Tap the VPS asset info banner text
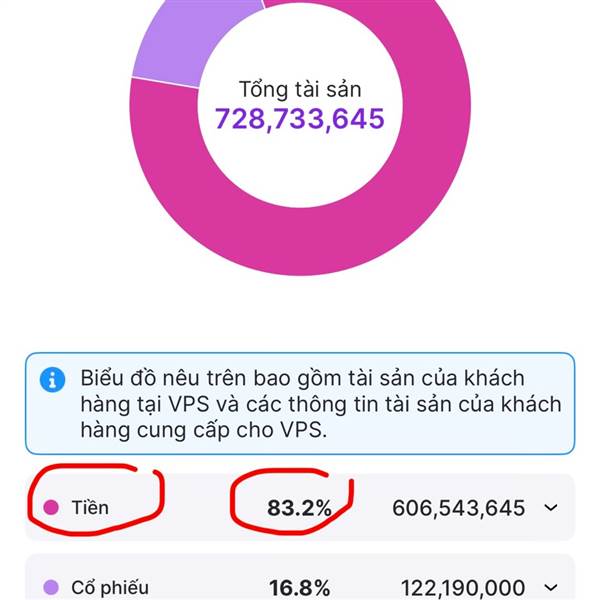The width and height of the screenshot is (600, 600). pos(320,405)
